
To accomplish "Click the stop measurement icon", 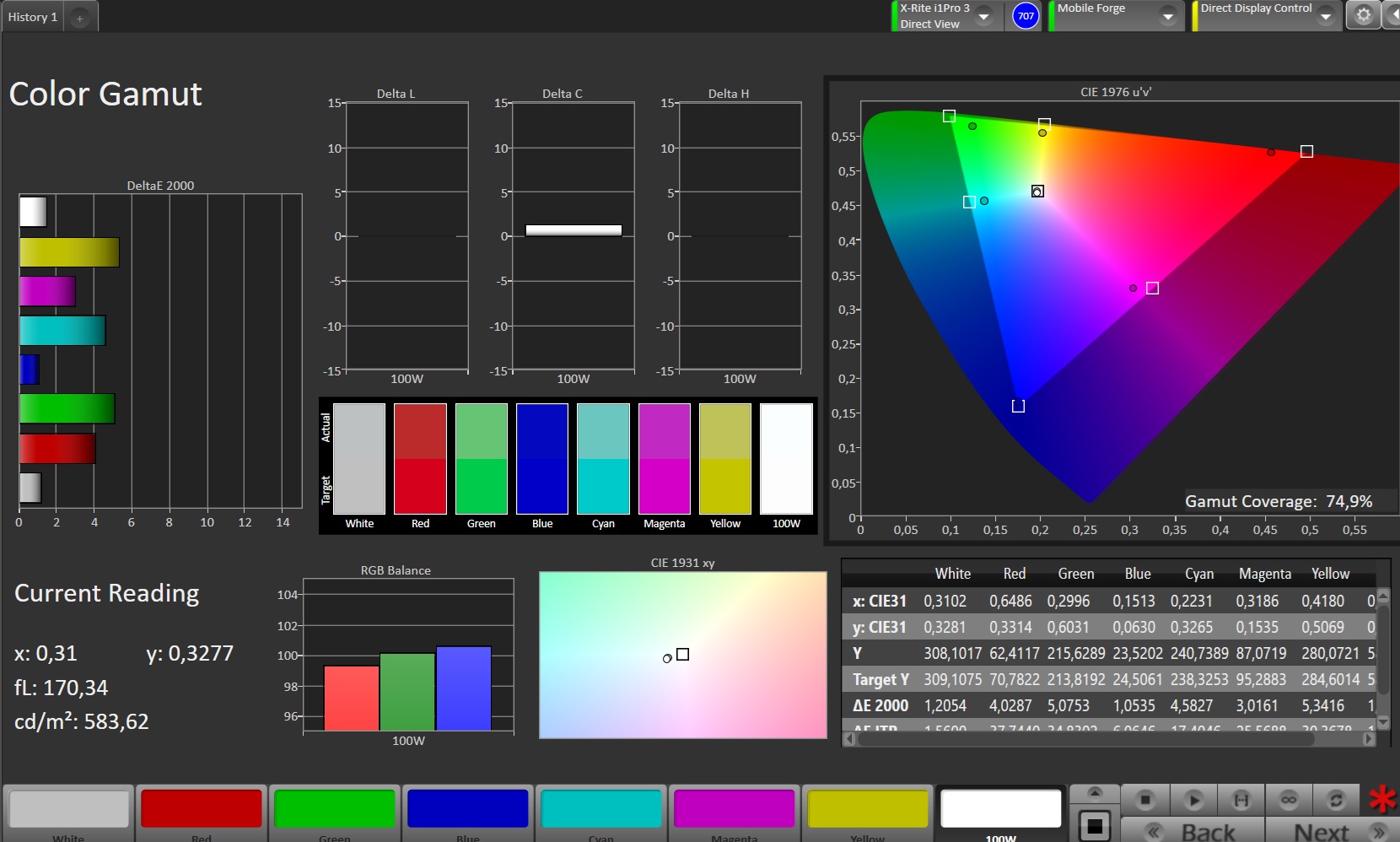I will tap(1144, 799).
